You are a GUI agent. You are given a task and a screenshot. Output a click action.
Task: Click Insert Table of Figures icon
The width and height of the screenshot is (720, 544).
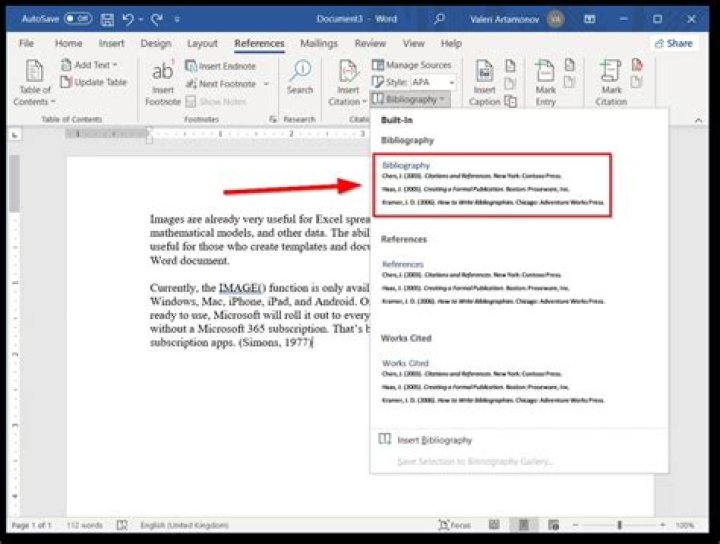(510, 66)
